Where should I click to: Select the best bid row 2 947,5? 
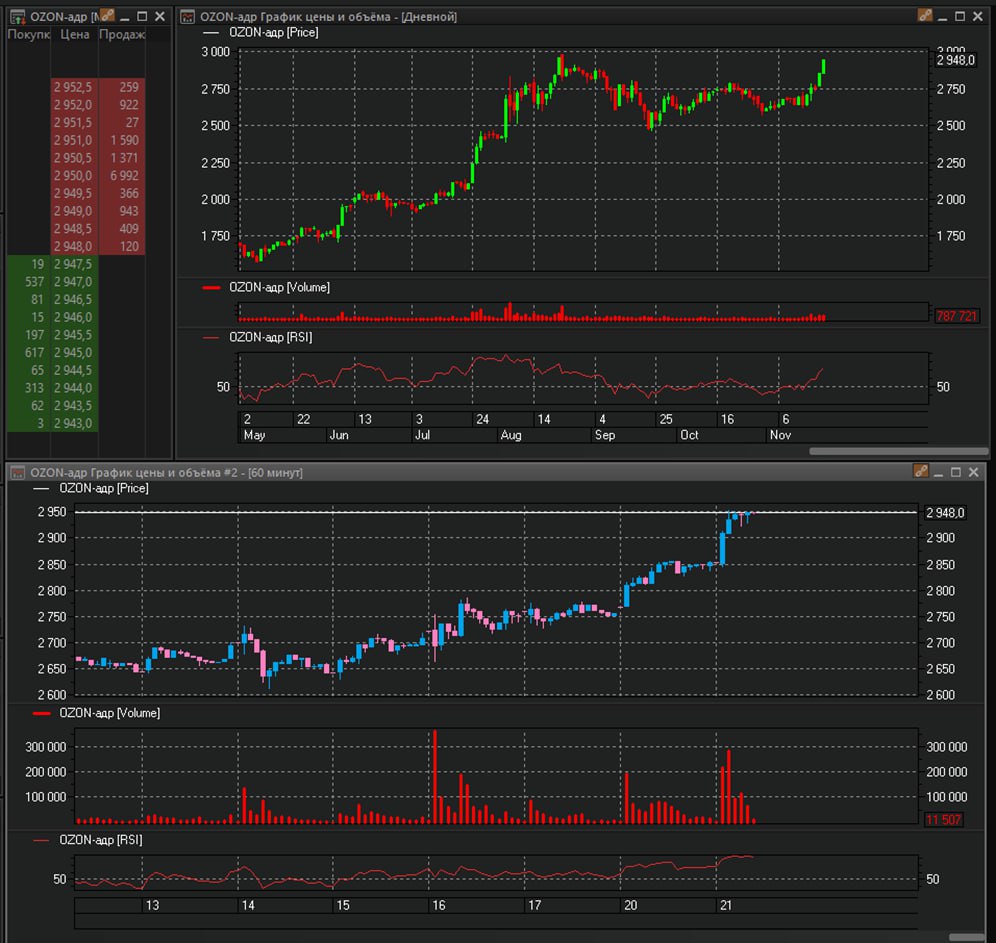(x=52, y=264)
